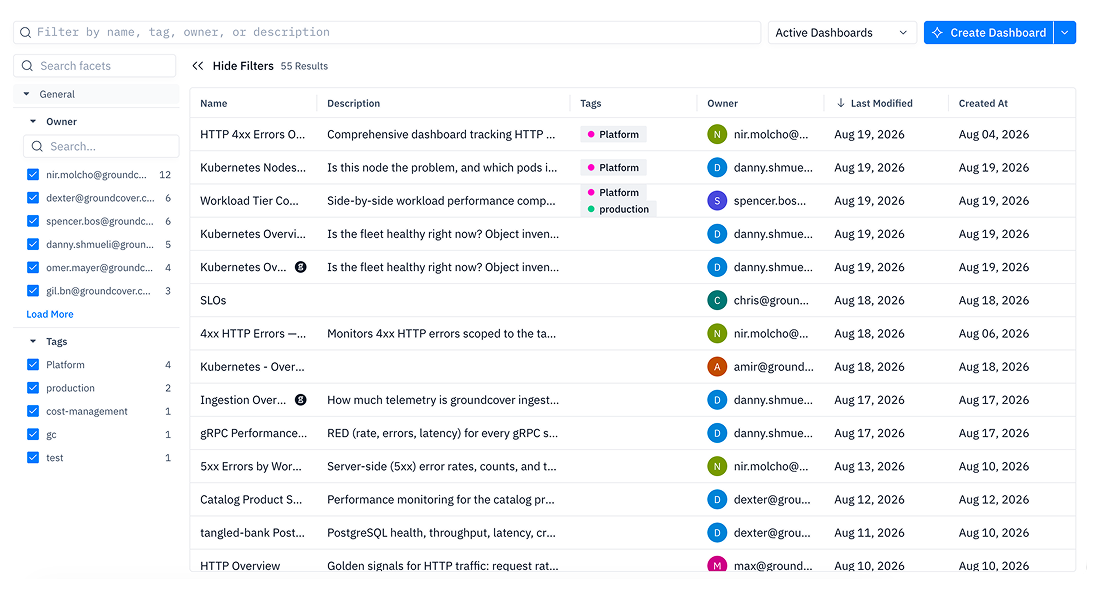Uncheck the Platform tag filter
Screen dimensions: 1096x592
pyautogui.click(x=33, y=364)
